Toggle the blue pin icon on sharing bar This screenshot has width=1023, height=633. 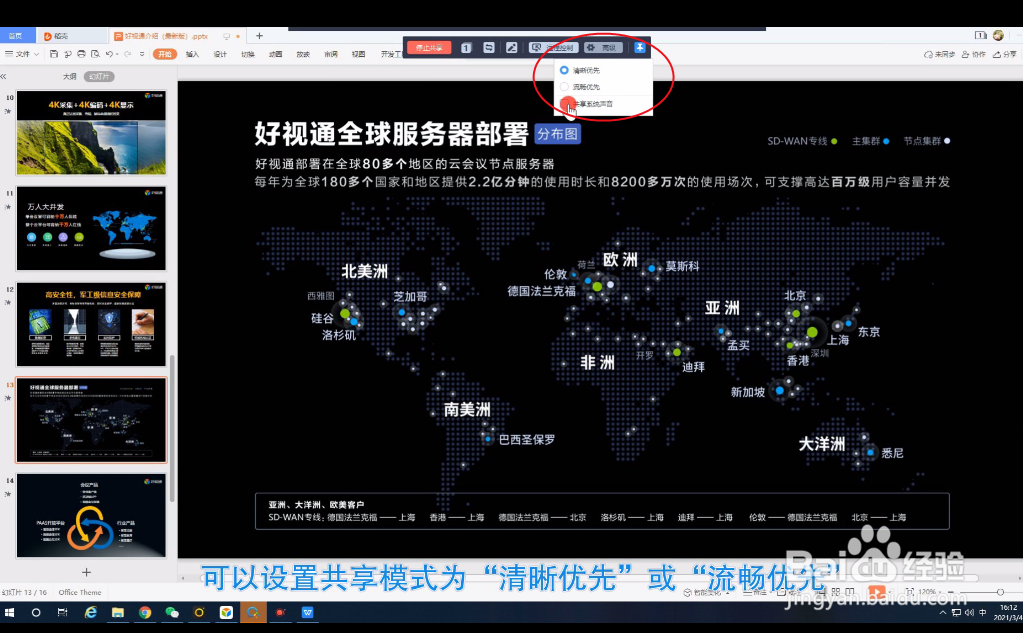pyautogui.click(x=639, y=48)
